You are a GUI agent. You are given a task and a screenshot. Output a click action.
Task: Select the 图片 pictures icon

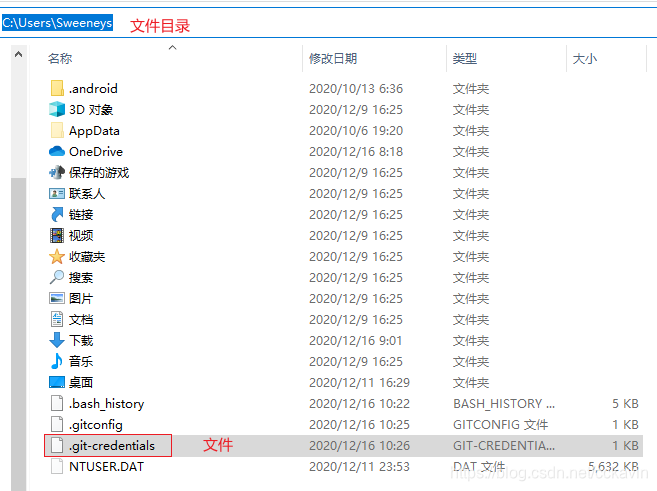(57, 298)
